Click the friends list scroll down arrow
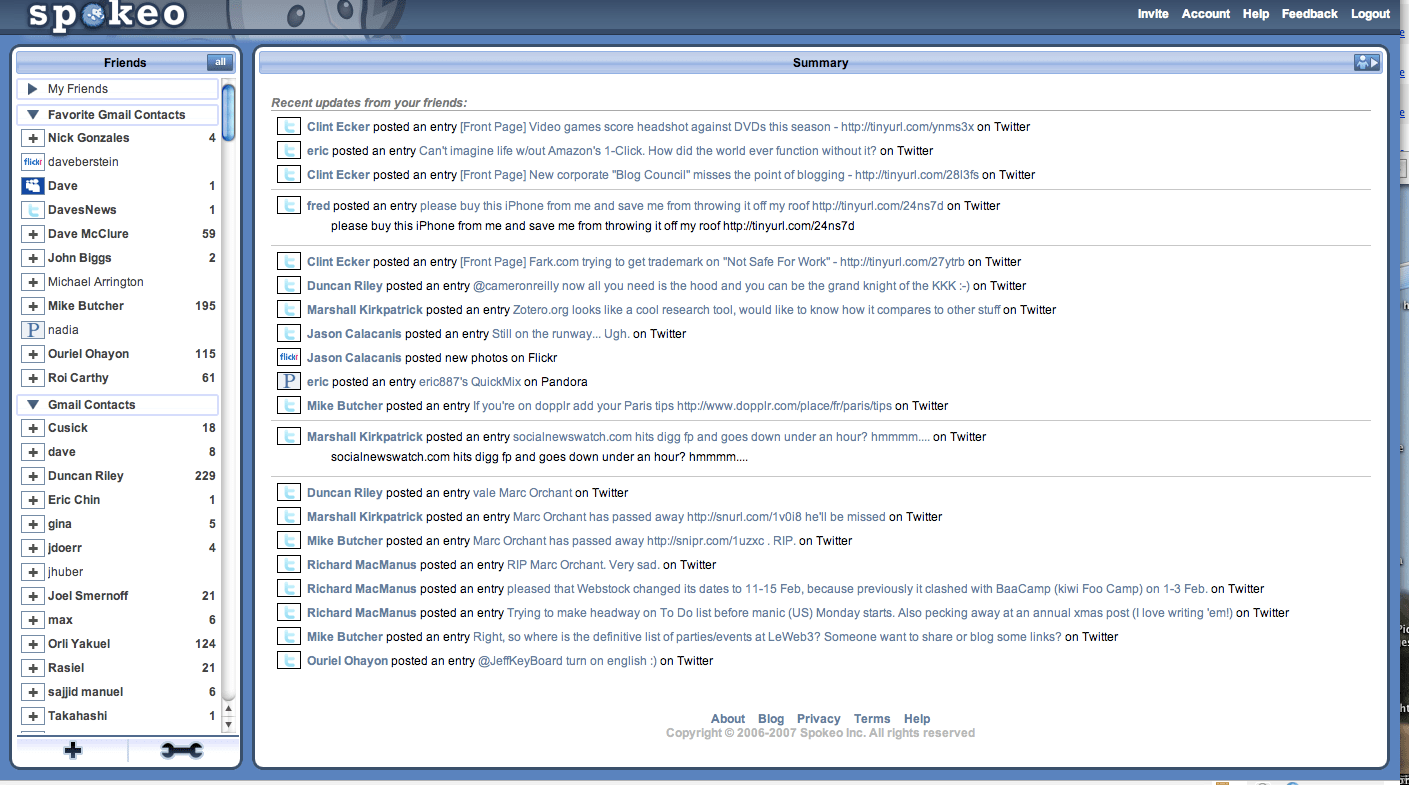This screenshot has height=785, width=1409. pyautogui.click(x=228, y=724)
